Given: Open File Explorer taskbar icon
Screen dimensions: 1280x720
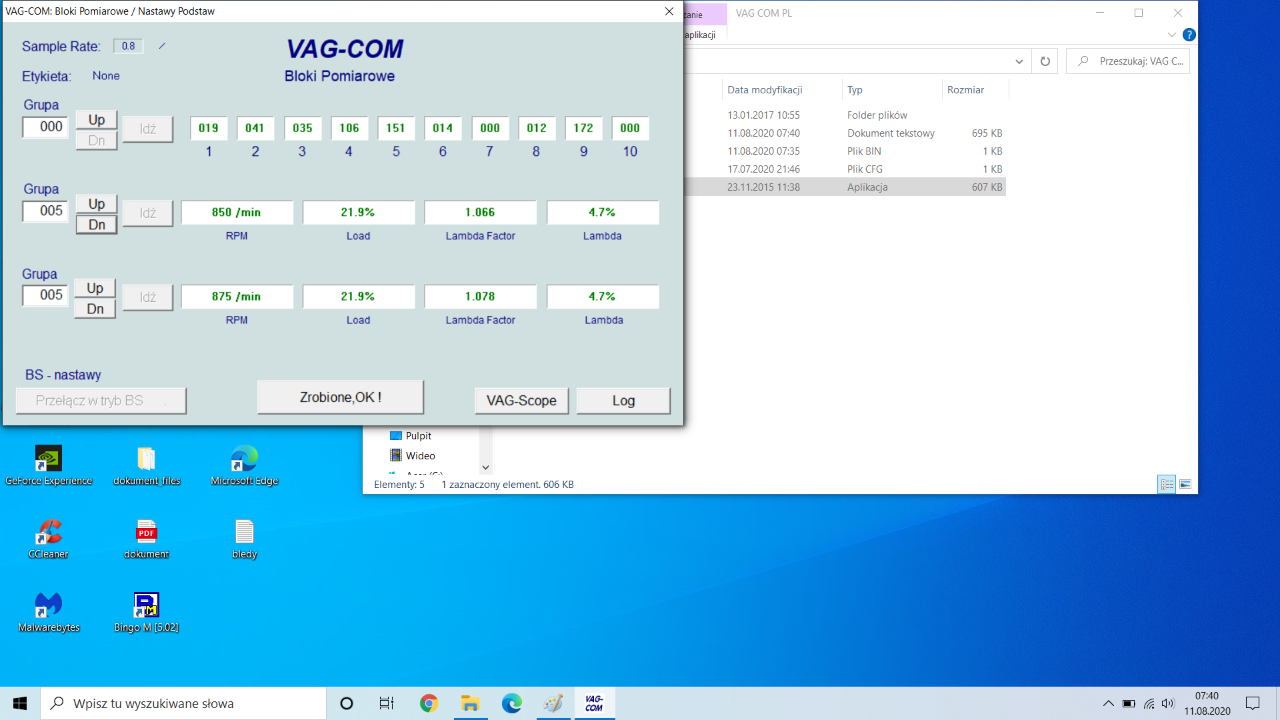Looking at the screenshot, I should coord(470,703).
